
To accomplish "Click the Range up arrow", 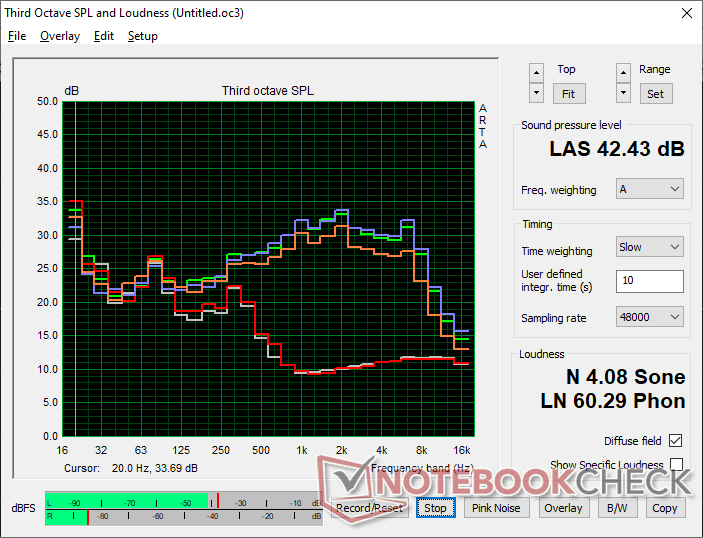I will 623,73.
